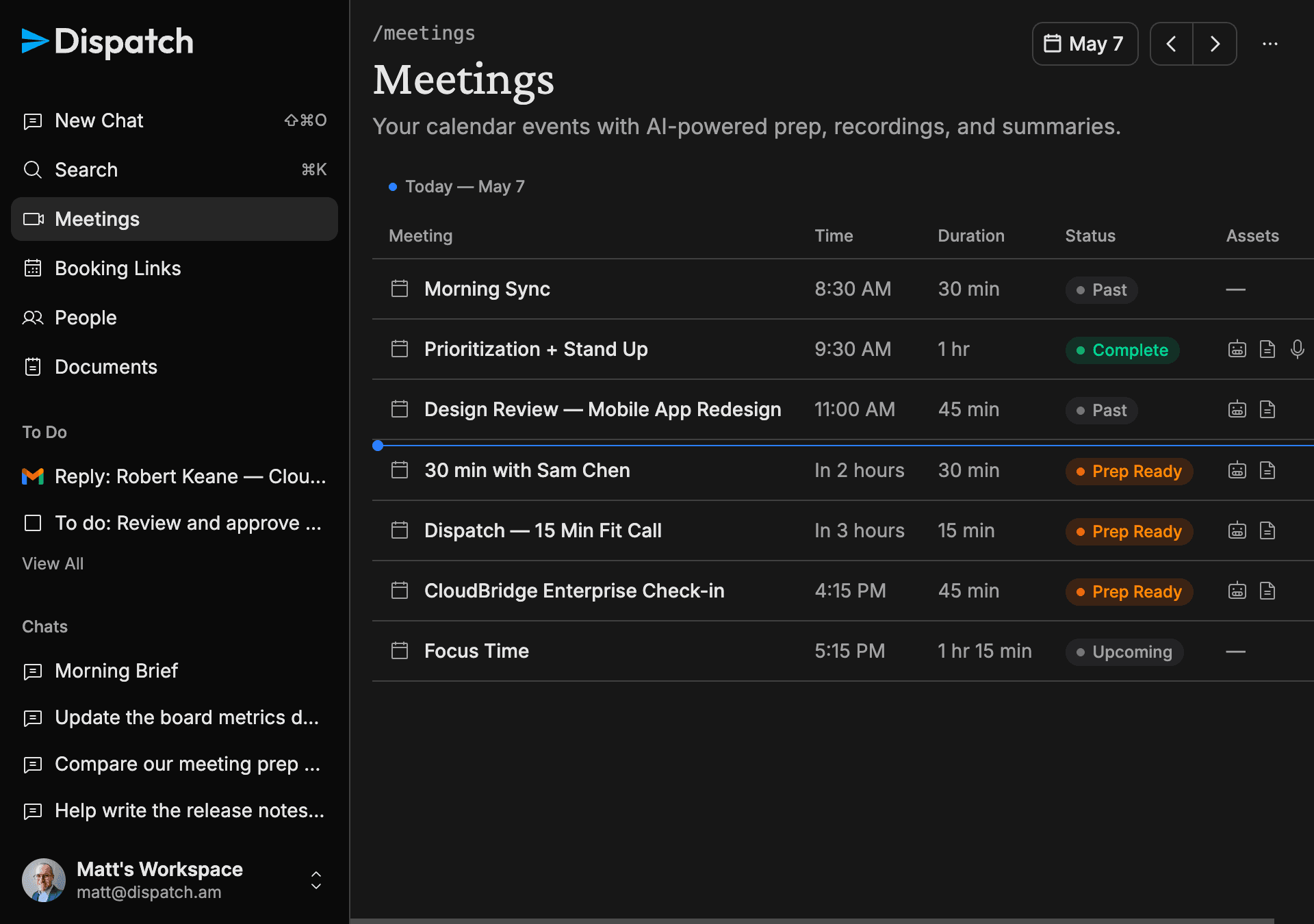Click calendar icon beside Prioritization + Stand Up
1314x924 pixels.
coord(400,349)
